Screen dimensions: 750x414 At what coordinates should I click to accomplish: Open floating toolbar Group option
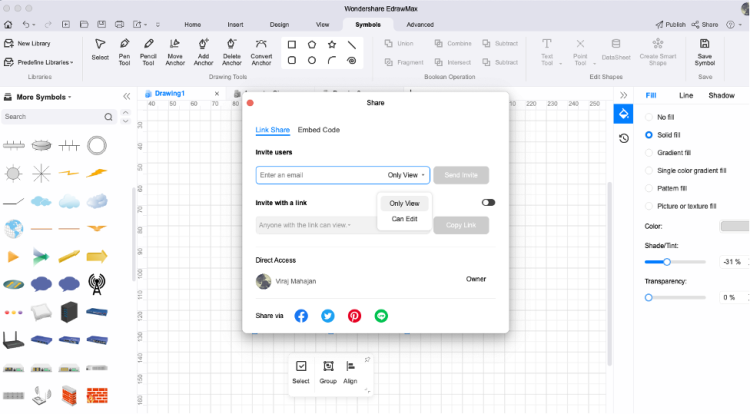pyautogui.click(x=328, y=372)
